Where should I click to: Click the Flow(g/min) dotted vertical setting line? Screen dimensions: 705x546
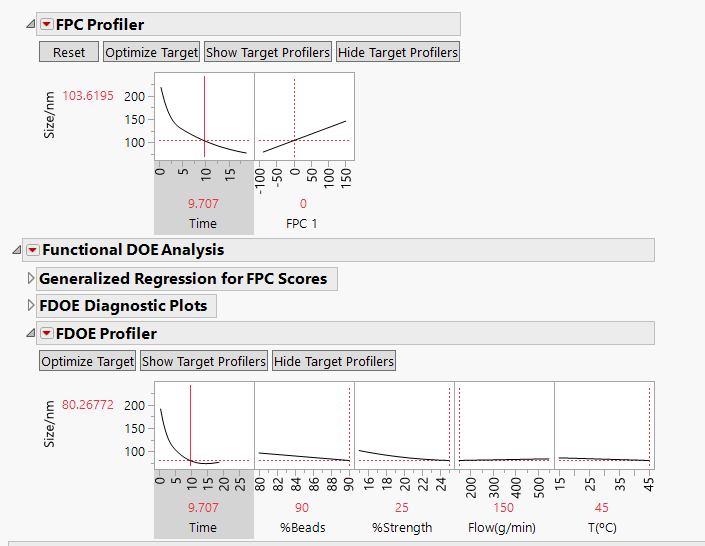point(460,426)
